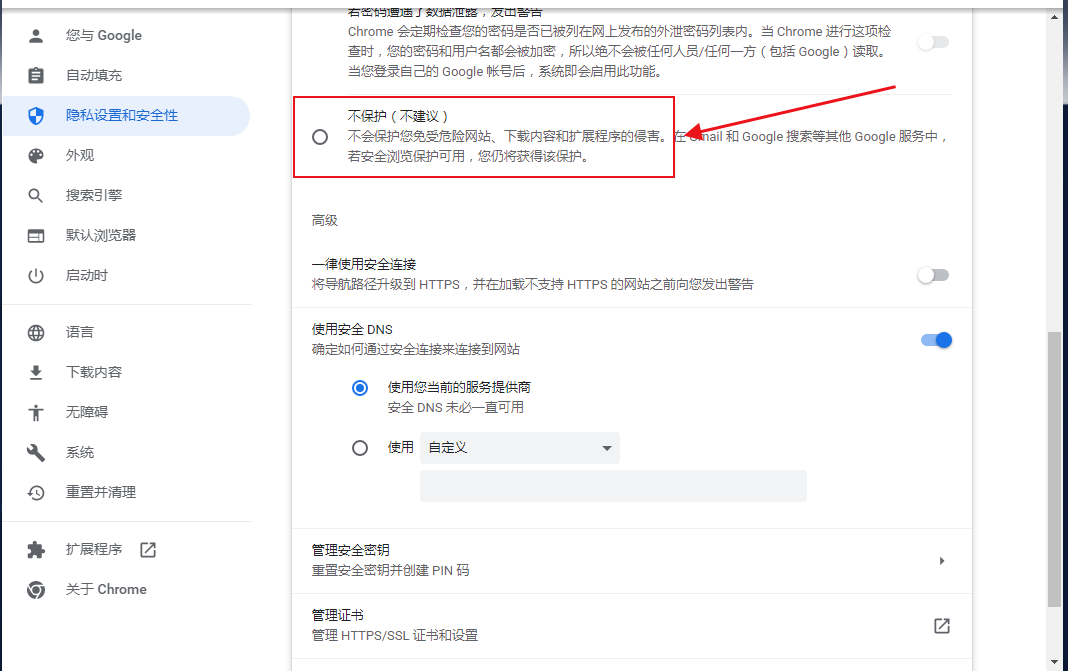Enable the 一律使用安全连接 toggle
Screen dimensions: 1068x671
pos(933,275)
